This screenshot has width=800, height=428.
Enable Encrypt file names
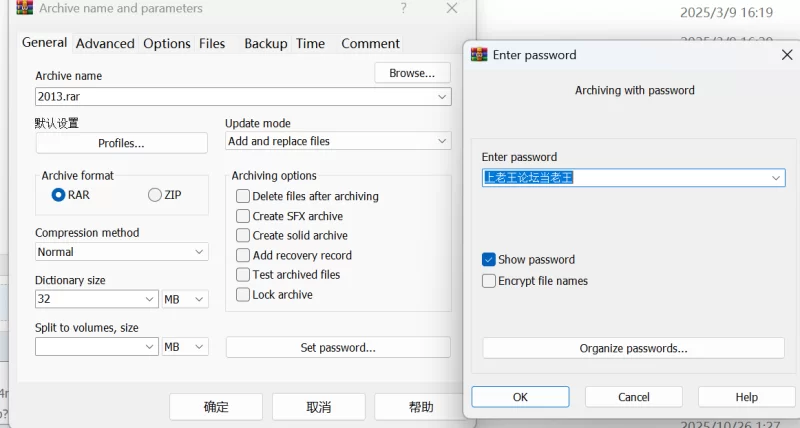coord(489,281)
